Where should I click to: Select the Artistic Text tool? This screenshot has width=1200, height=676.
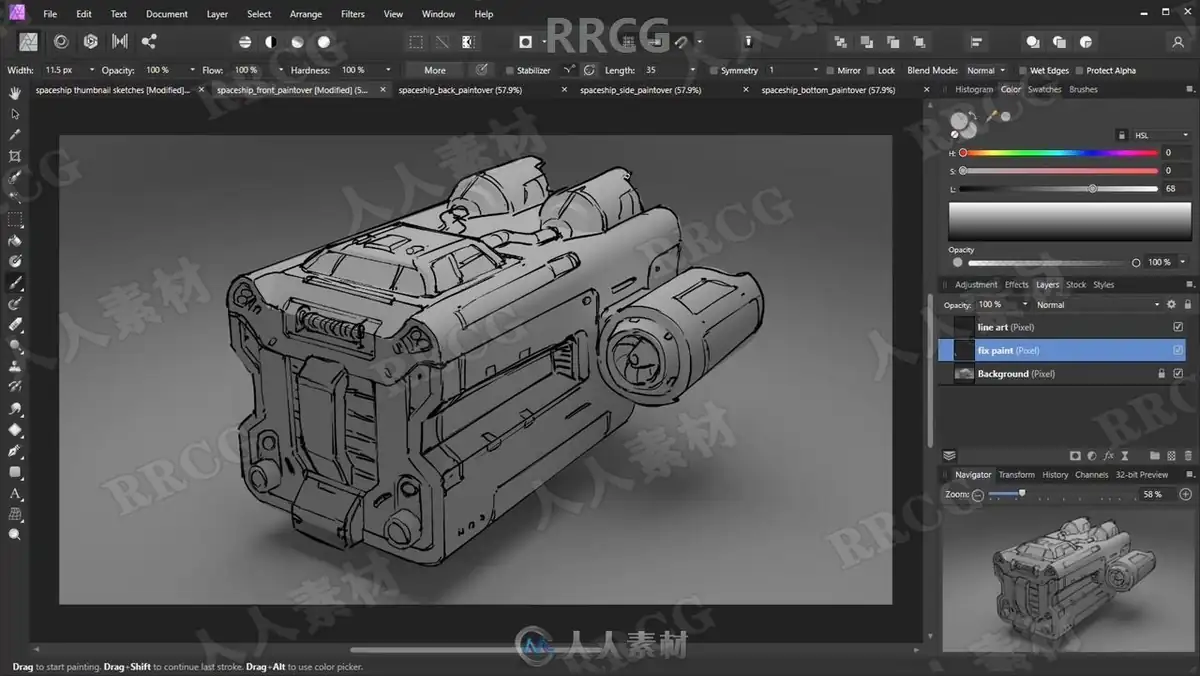pyautogui.click(x=15, y=493)
